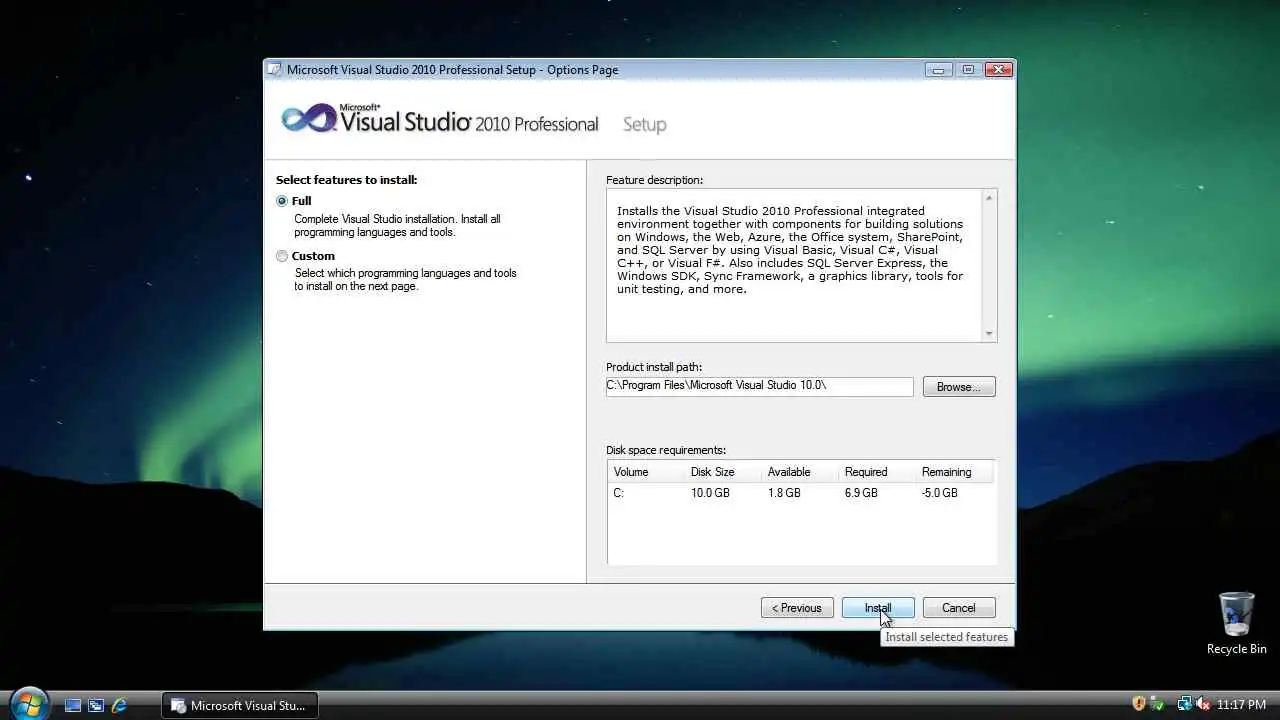Viewport: 1280px width, 720px height.
Task: Select the Custom installation radio button
Action: coord(282,256)
